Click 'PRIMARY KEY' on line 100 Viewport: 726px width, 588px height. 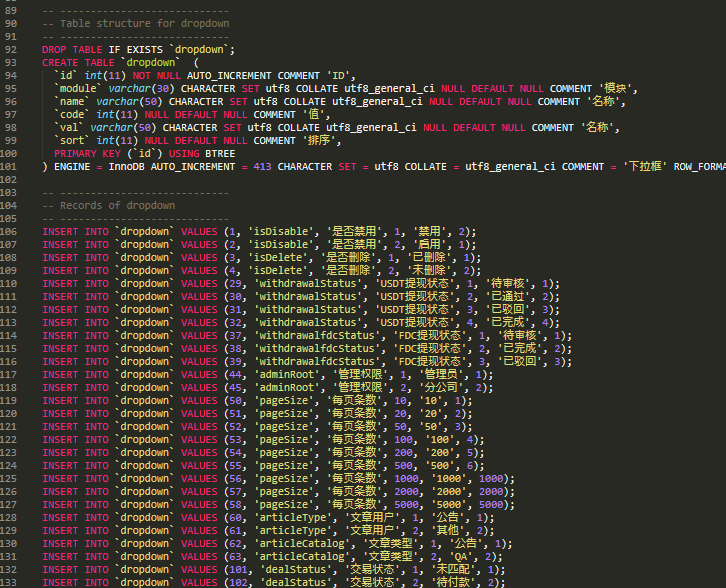(x=87, y=154)
